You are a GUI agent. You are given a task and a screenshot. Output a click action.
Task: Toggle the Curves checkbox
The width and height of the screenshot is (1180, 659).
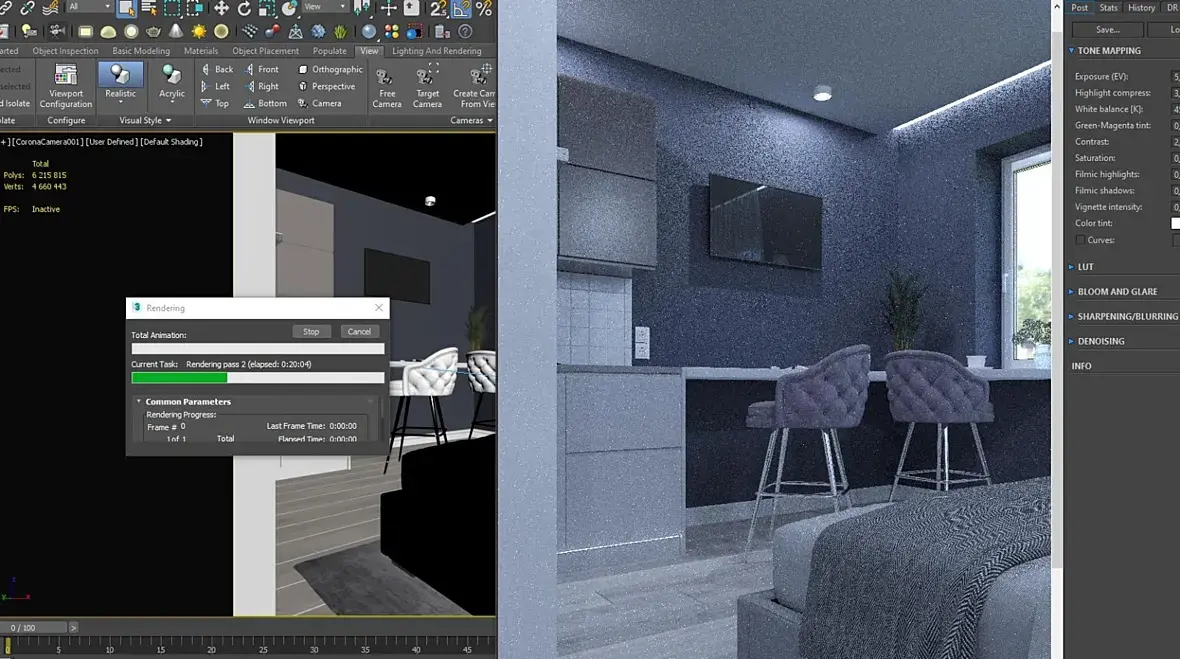coord(1080,240)
